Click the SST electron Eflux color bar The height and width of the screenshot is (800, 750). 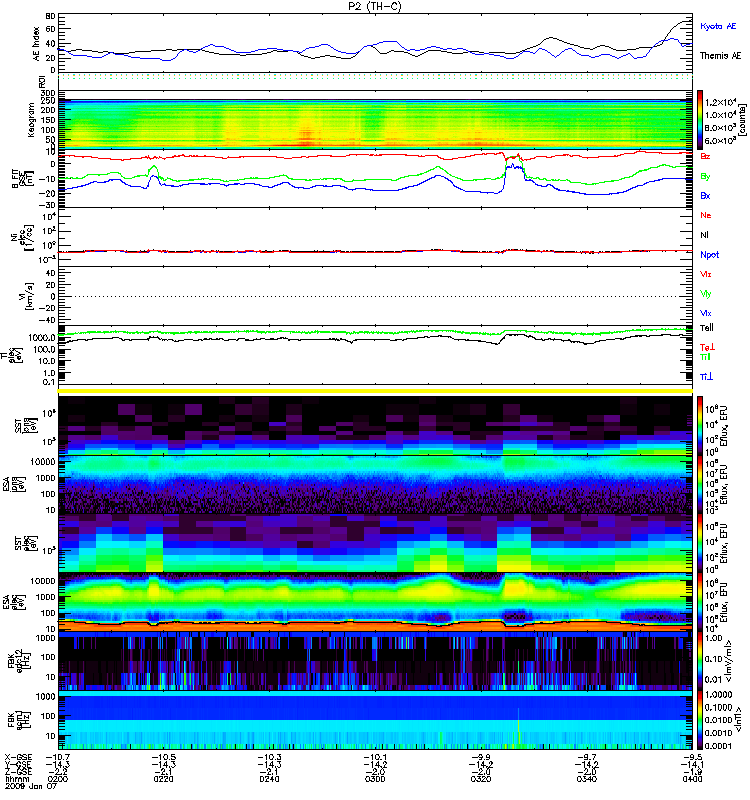pos(700,543)
